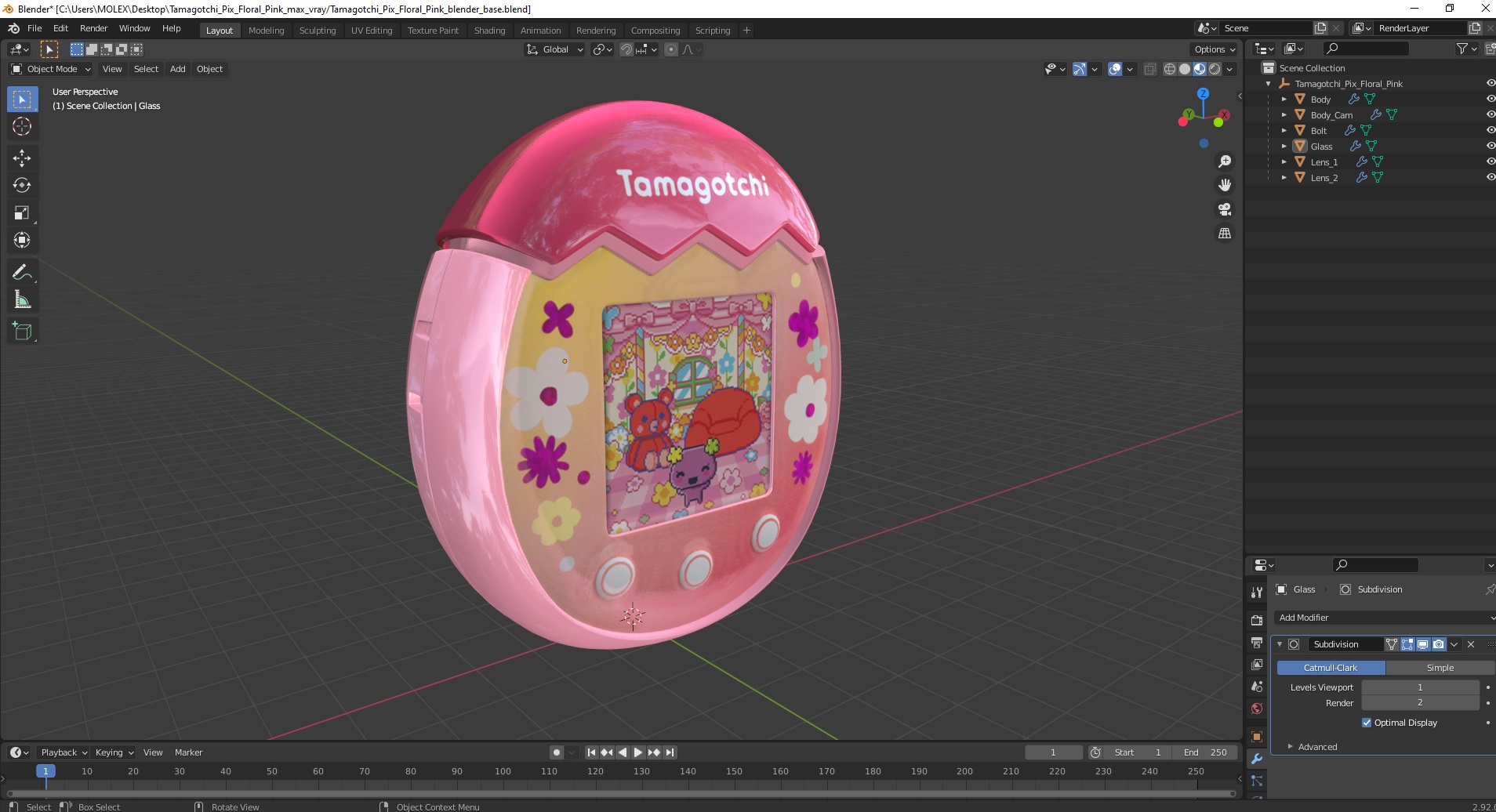Expand the Bolt object tree row
Screen dimensions: 1496x812
(x=1284, y=131)
